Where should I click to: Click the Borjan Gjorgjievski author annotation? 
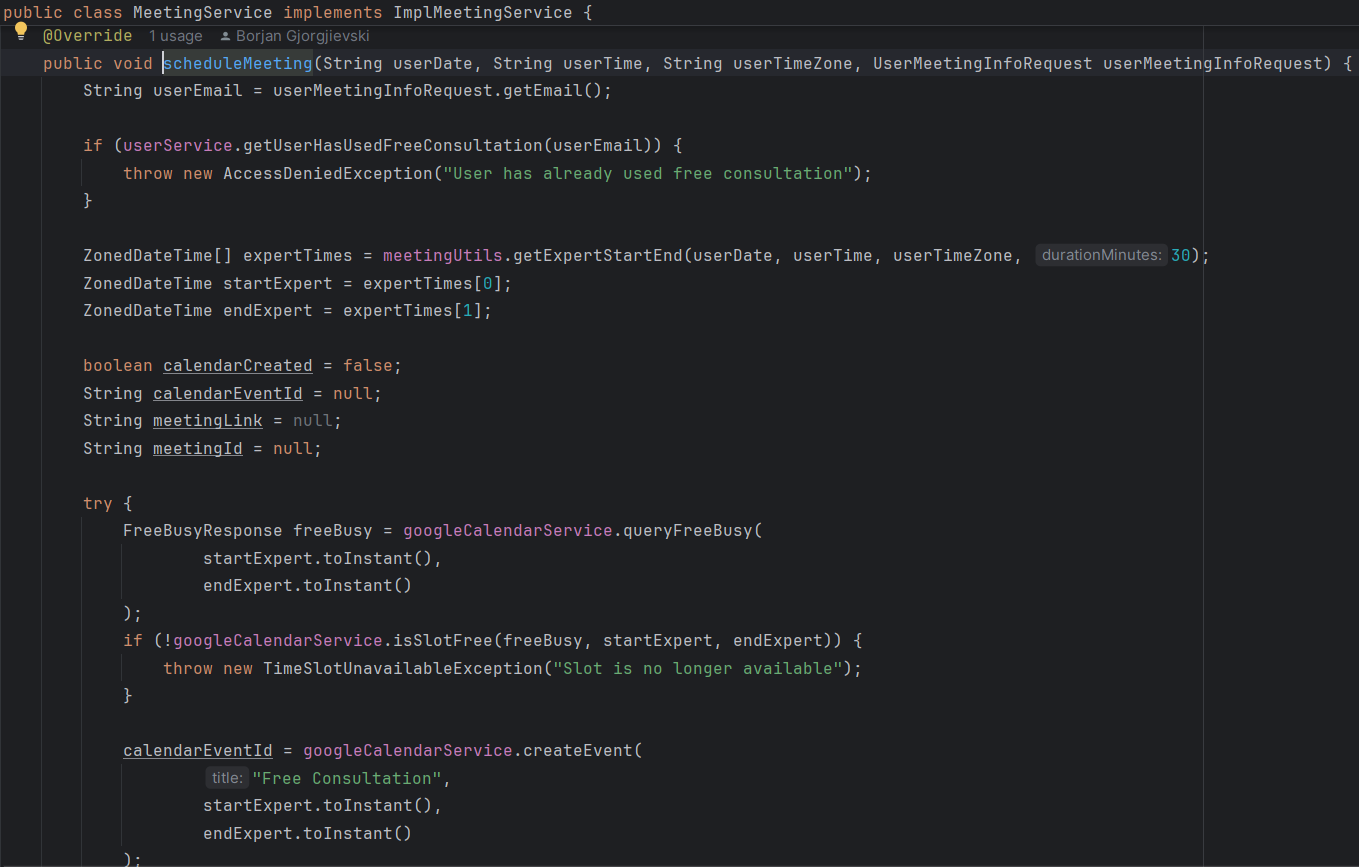[303, 36]
